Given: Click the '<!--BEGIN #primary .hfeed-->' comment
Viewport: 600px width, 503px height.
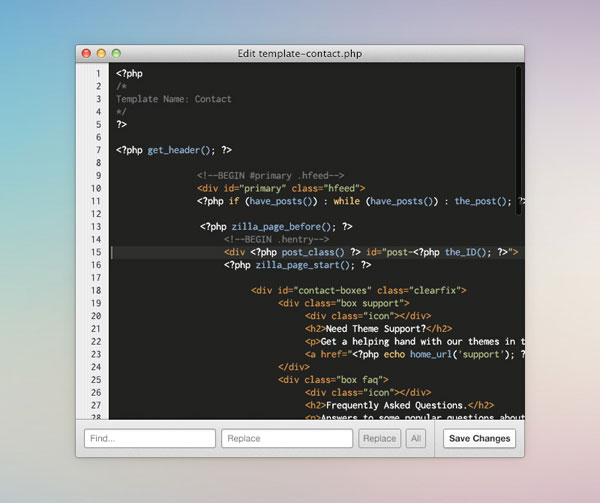Looking at the screenshot, I should point(271,176).
